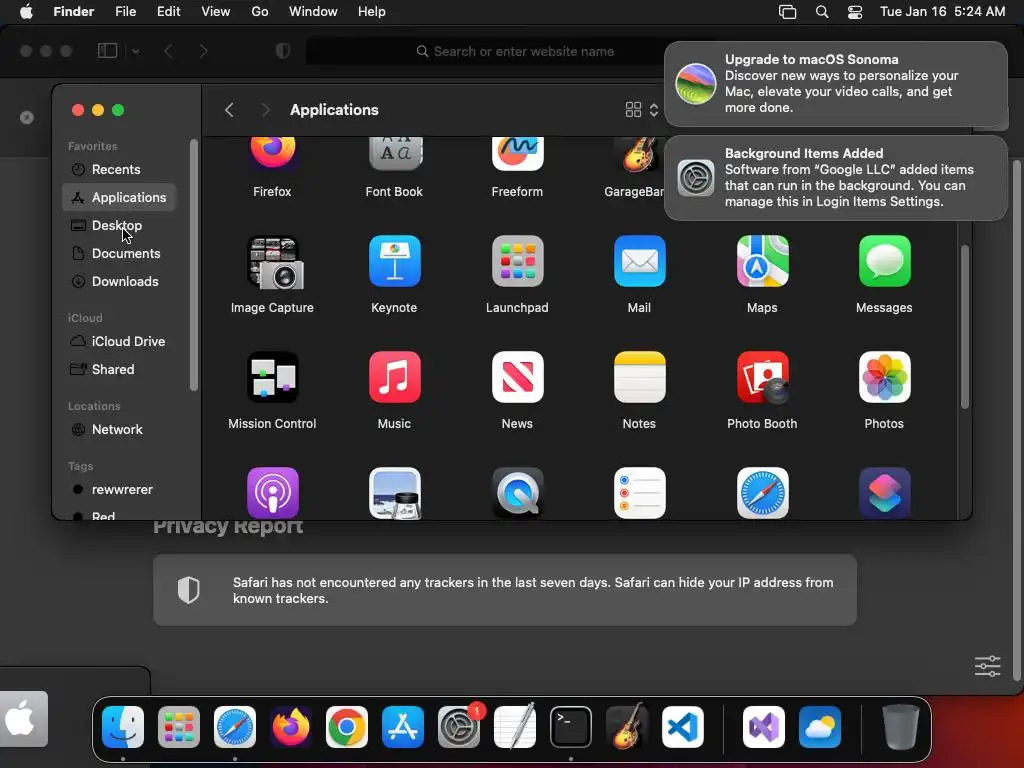Open the Apple menu
The image size is (1024, 768).
[26, 12]
